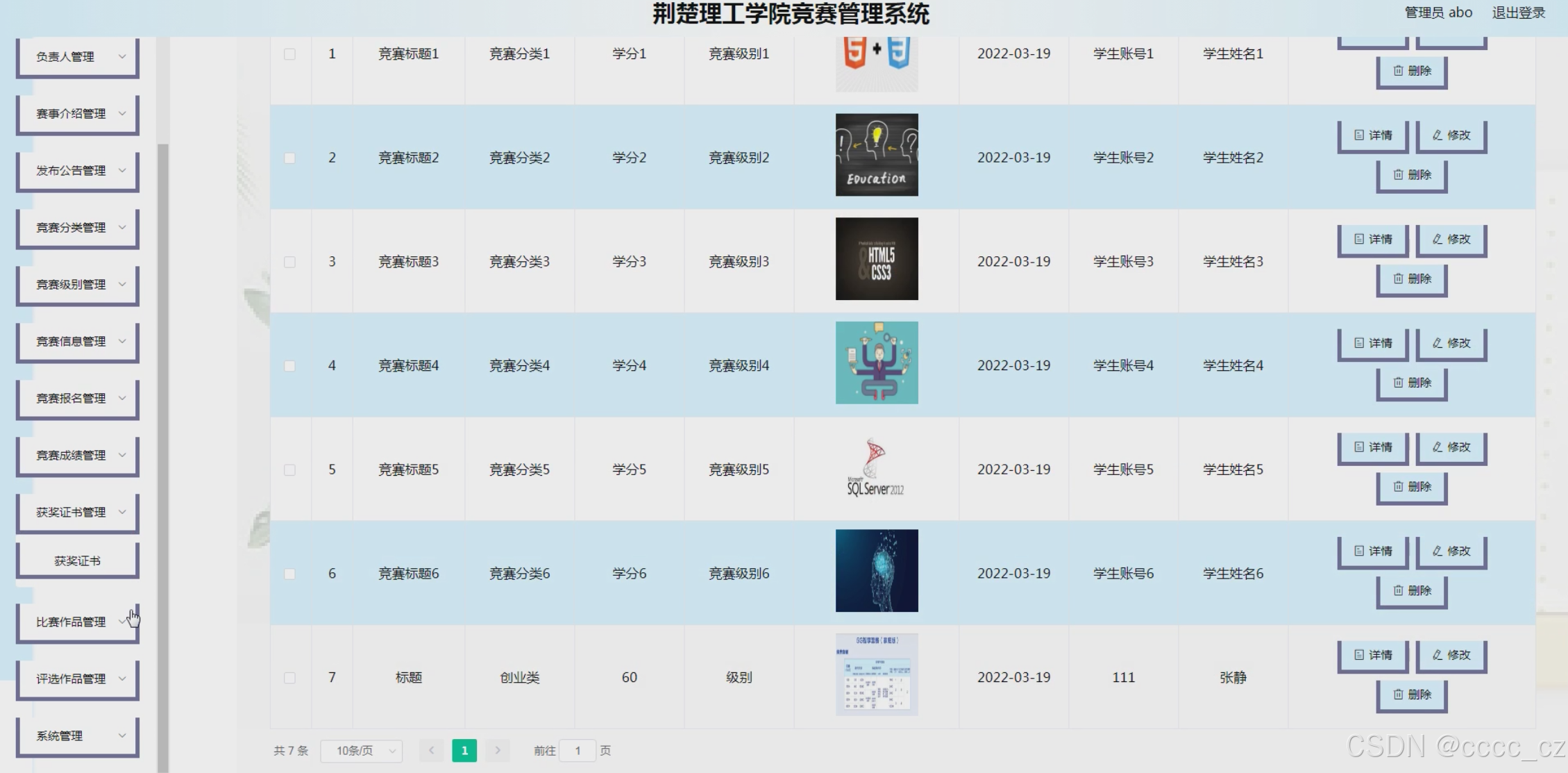
Task: Delete row 1 using the 删除 button
Action: [1411, 71]
